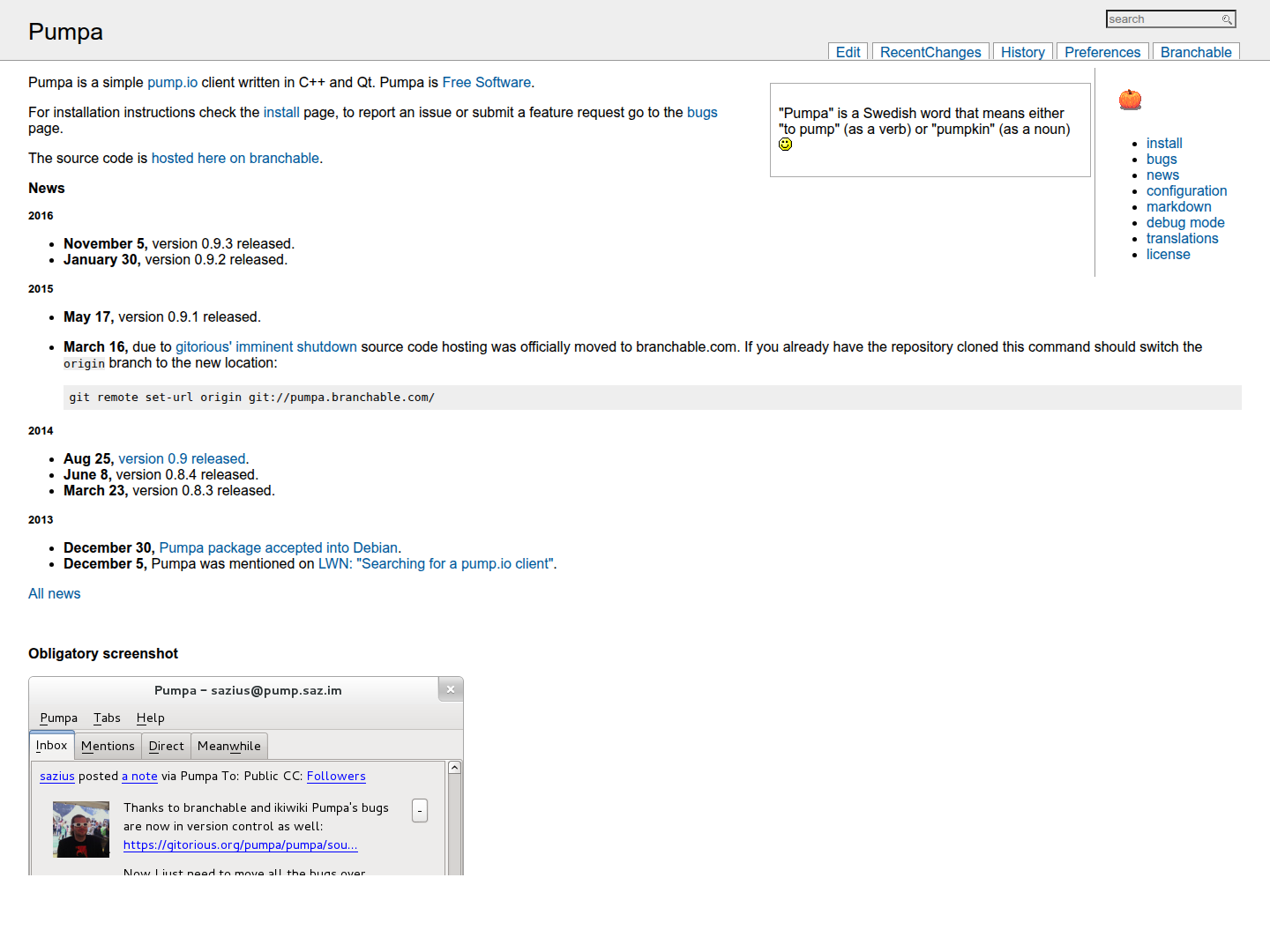Open the license sidebar link
This screenshot has height=952, width=1270.
1168,254
